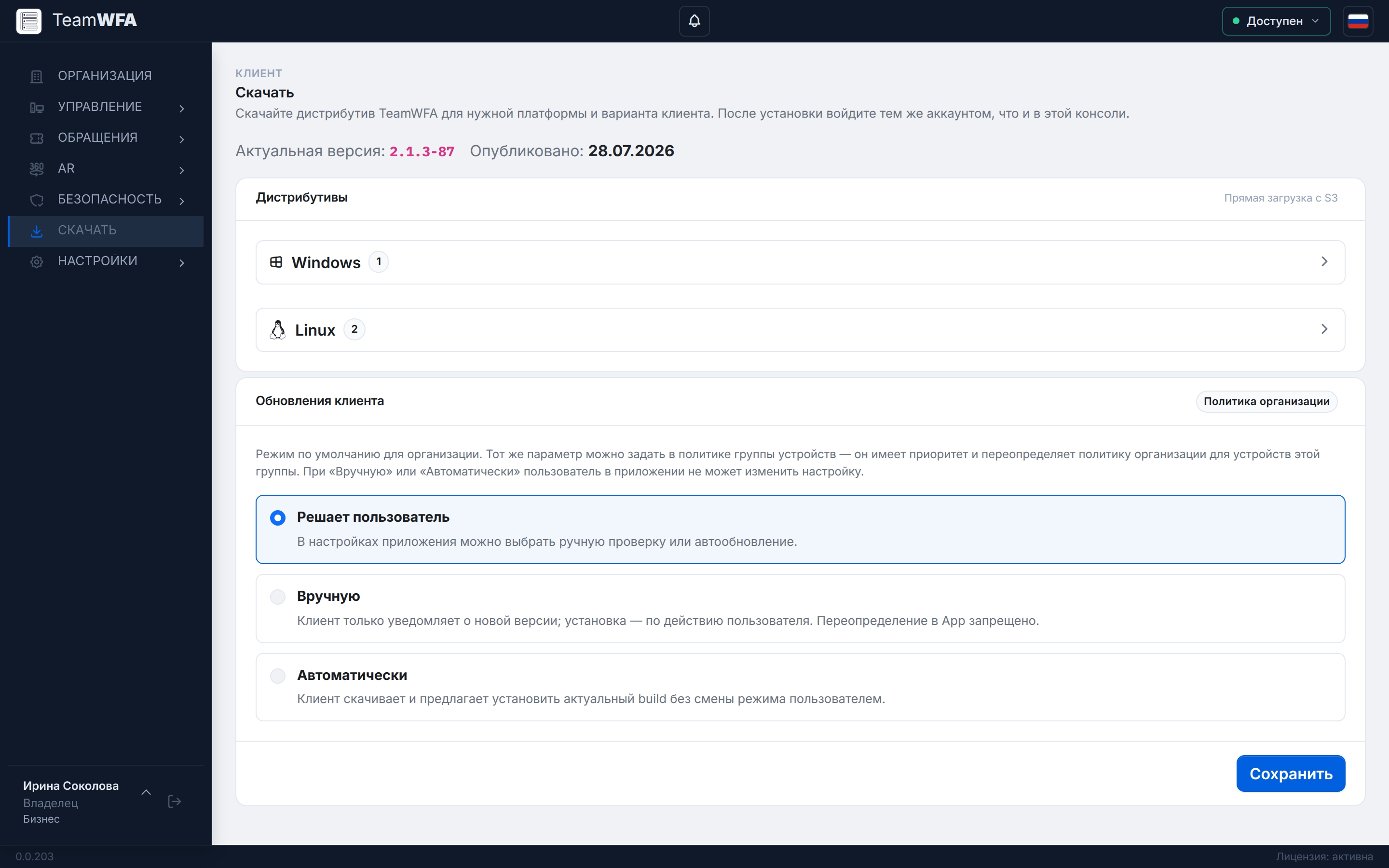Open the Доступен status dropdown

click(x=1276, y=21)
